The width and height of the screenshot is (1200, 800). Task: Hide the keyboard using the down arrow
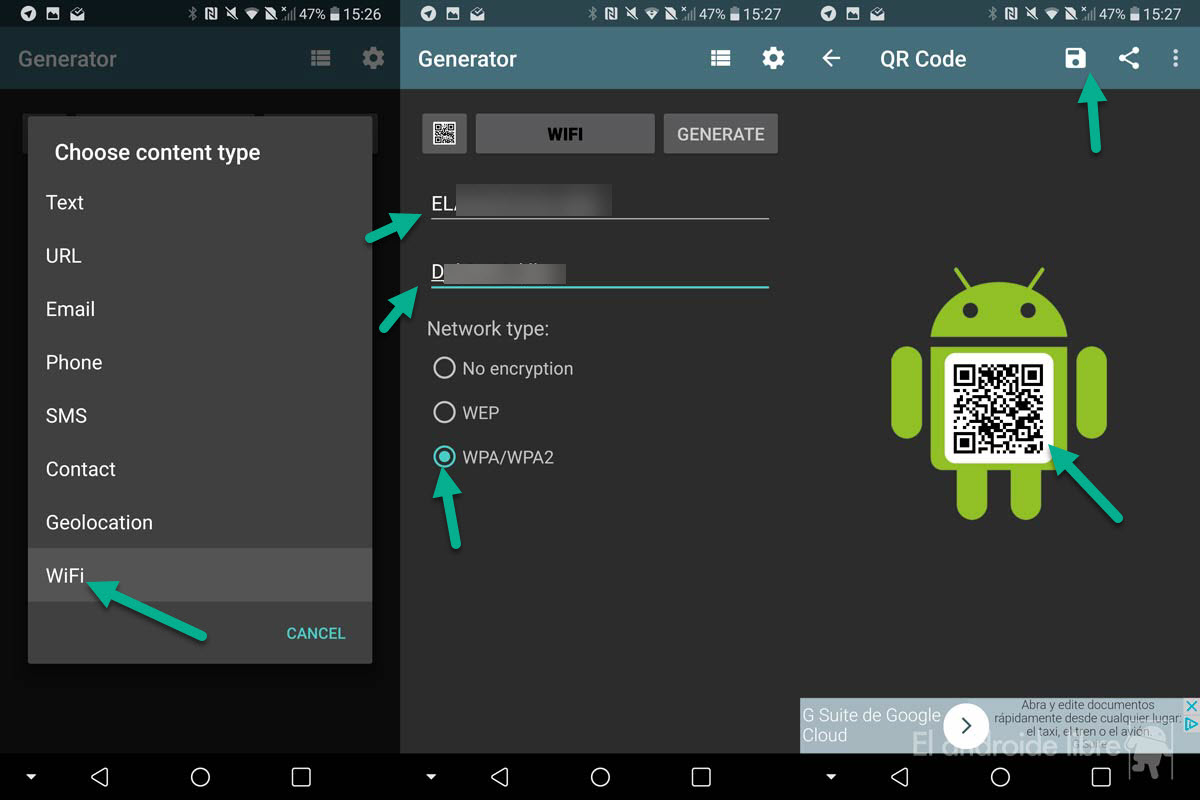pos(431,777)
